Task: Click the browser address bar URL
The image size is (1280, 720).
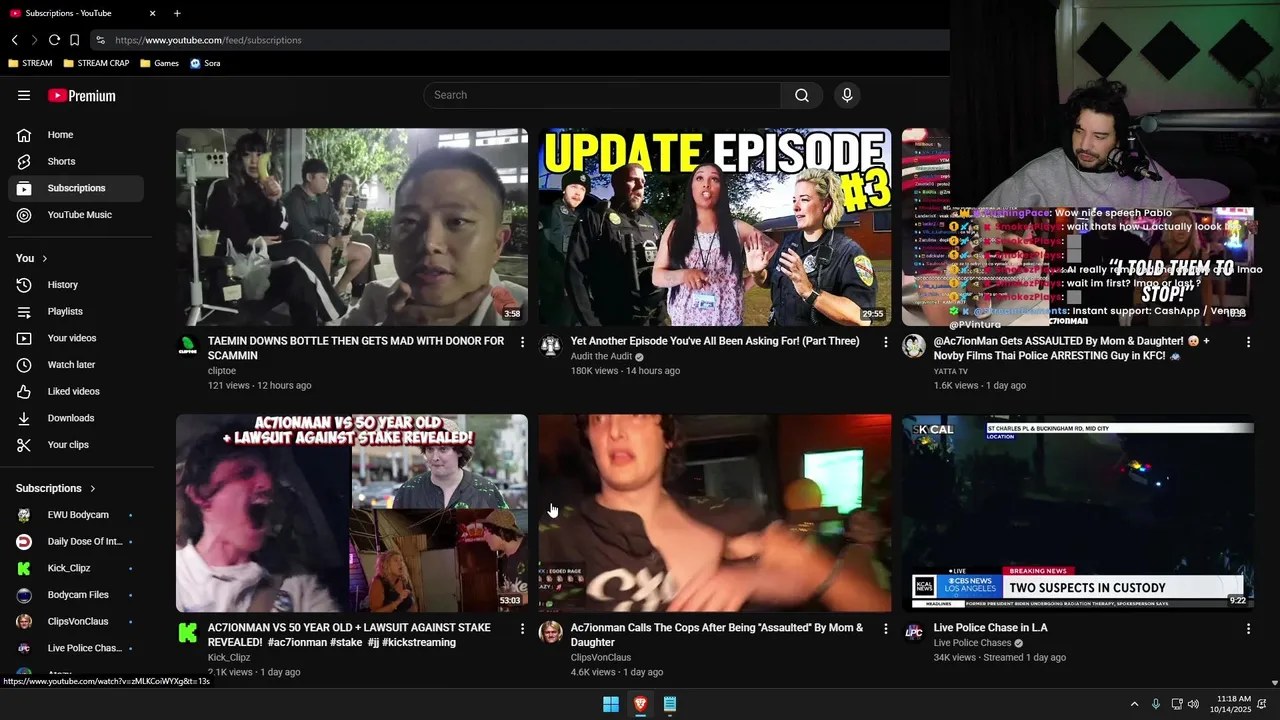Action: click(x=208, y=40)
